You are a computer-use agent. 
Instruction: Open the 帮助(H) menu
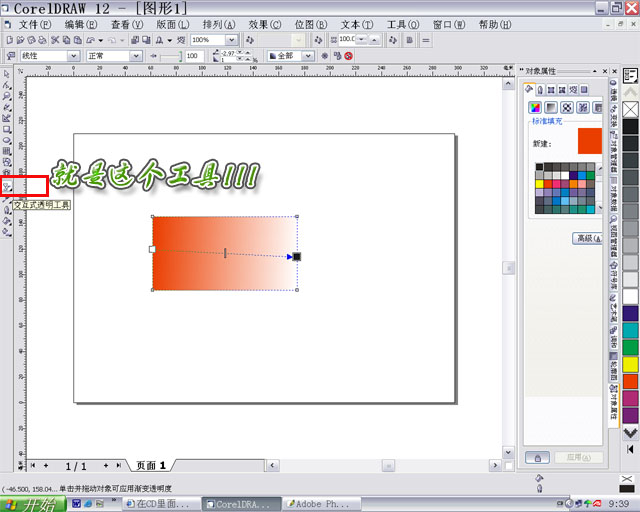pos(495,24)
